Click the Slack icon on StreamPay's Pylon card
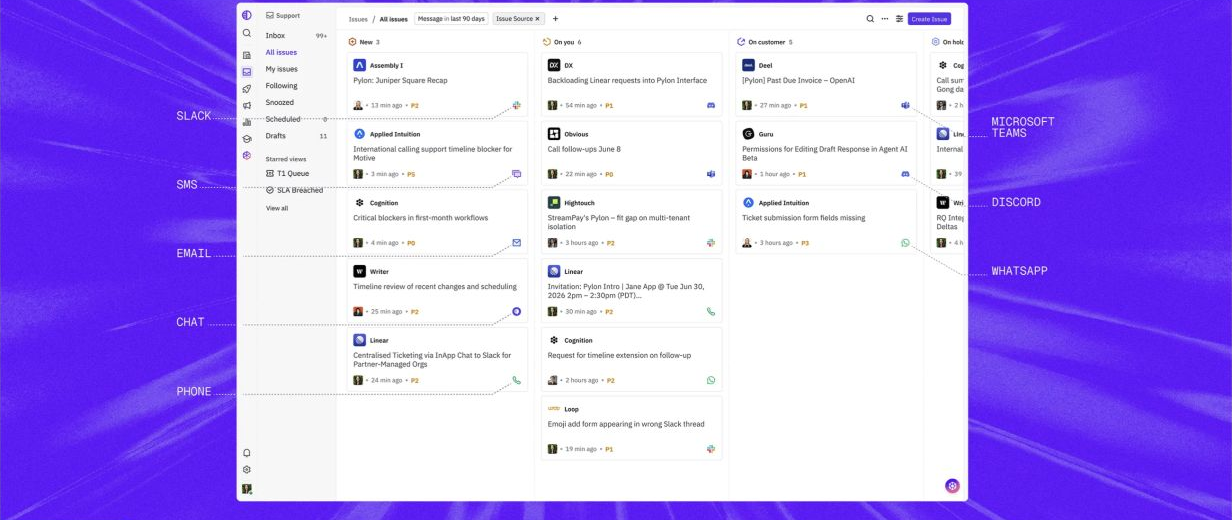1232x520 pixels. [711, 242]
